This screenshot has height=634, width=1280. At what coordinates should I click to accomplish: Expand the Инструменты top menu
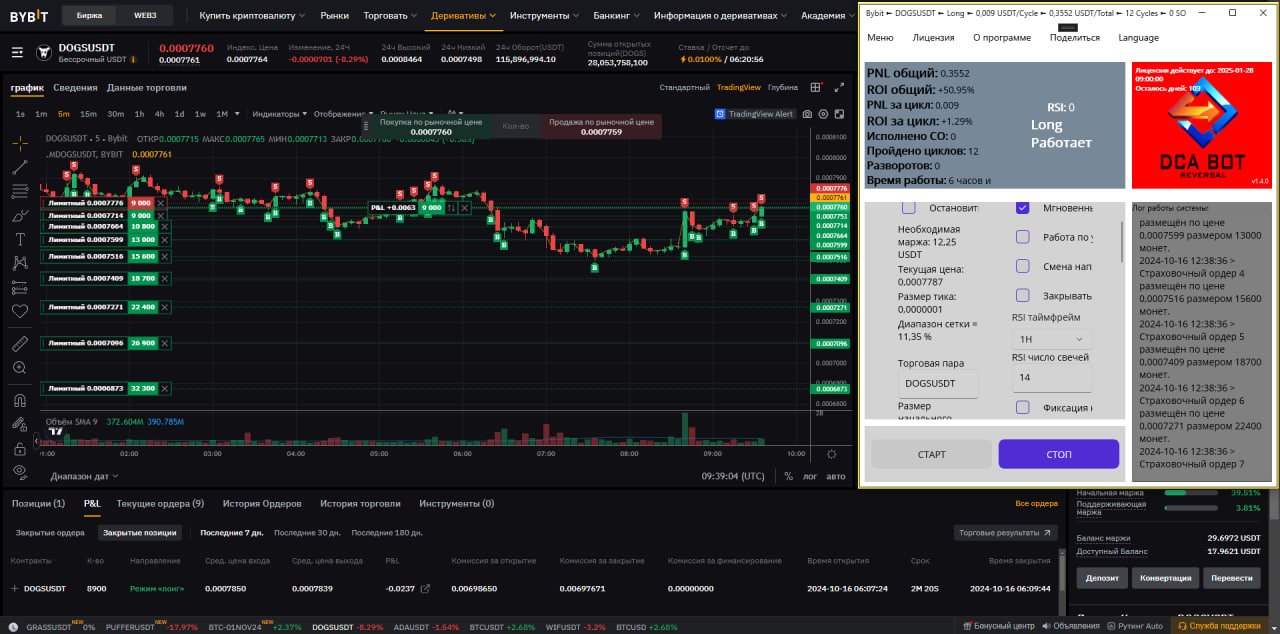pyautogui.click(x=544, y=16)
